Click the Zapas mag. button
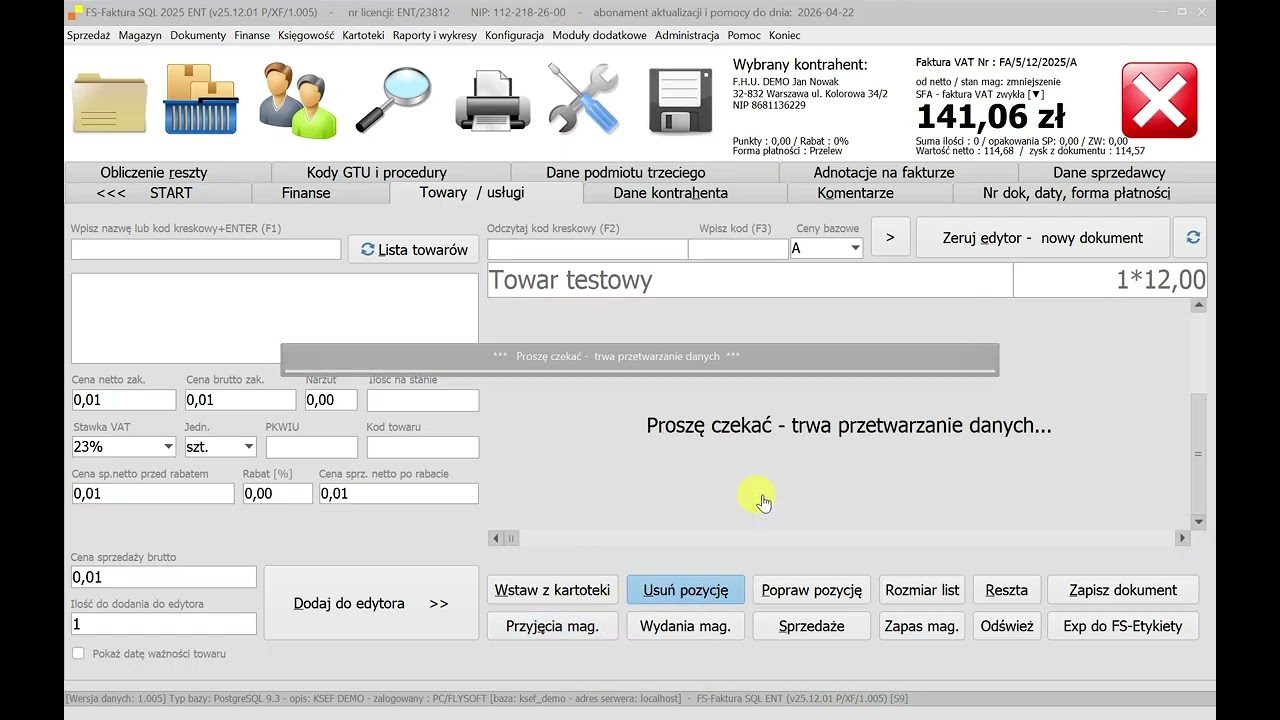The width and height of the screenshot is (1280, 720). coord(922,626)
